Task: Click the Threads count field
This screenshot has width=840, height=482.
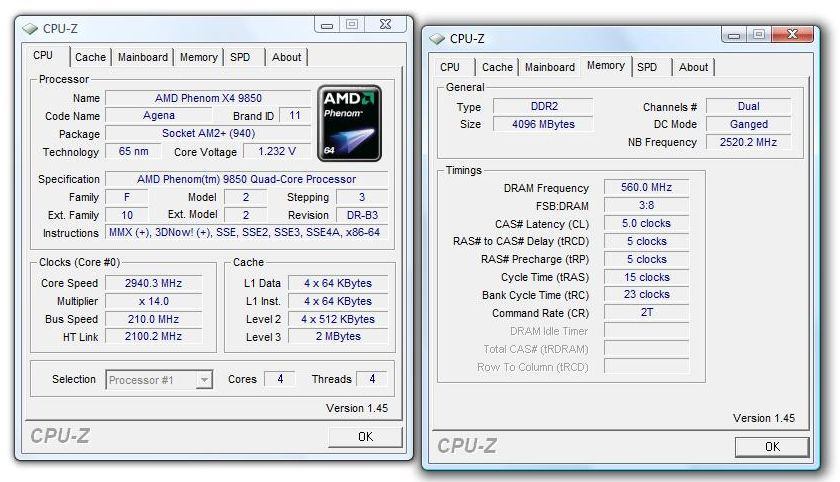Action: [x=372, y=379]
